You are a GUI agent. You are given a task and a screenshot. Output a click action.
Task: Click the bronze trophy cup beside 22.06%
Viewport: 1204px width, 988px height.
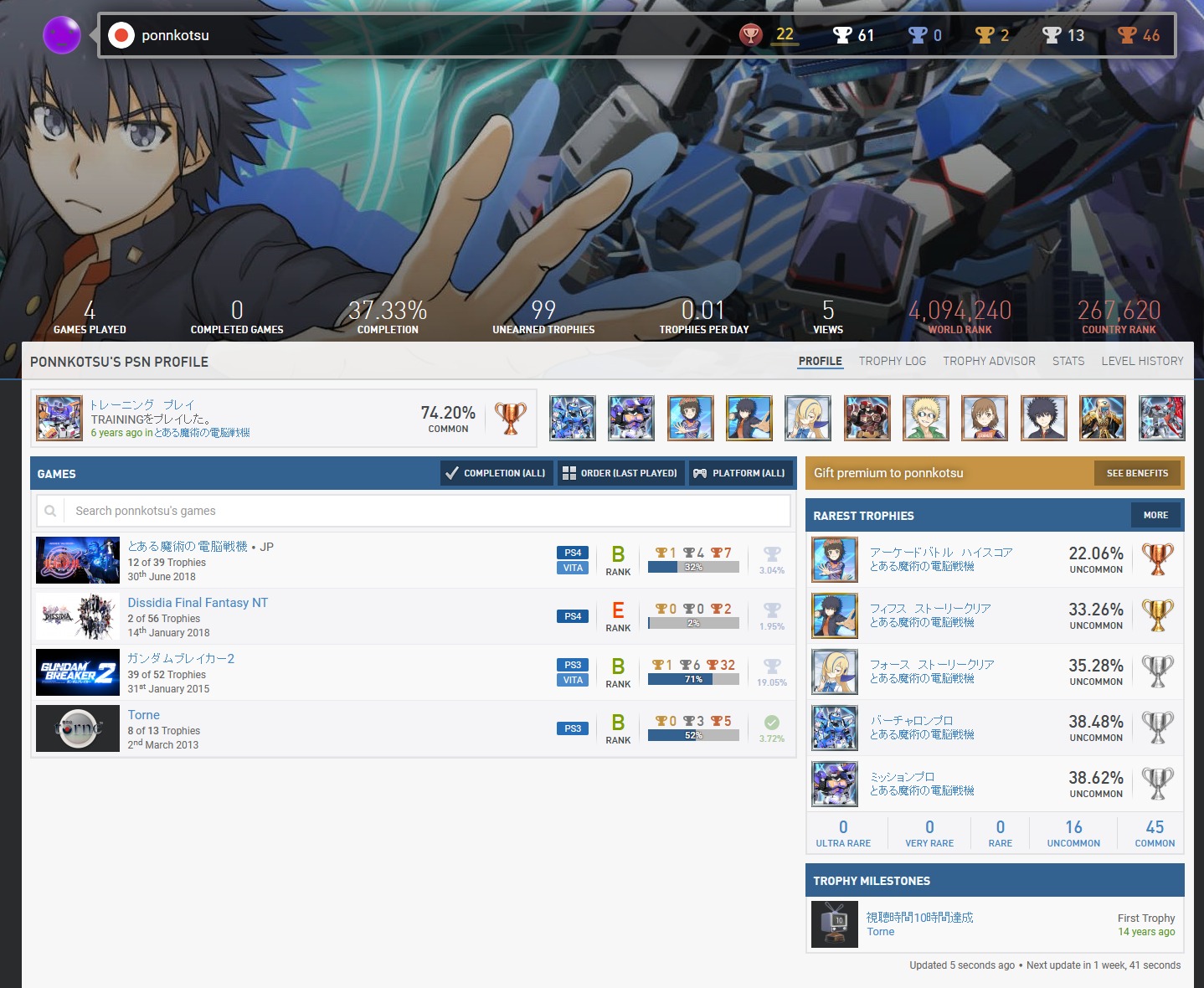click(1158, 559)
